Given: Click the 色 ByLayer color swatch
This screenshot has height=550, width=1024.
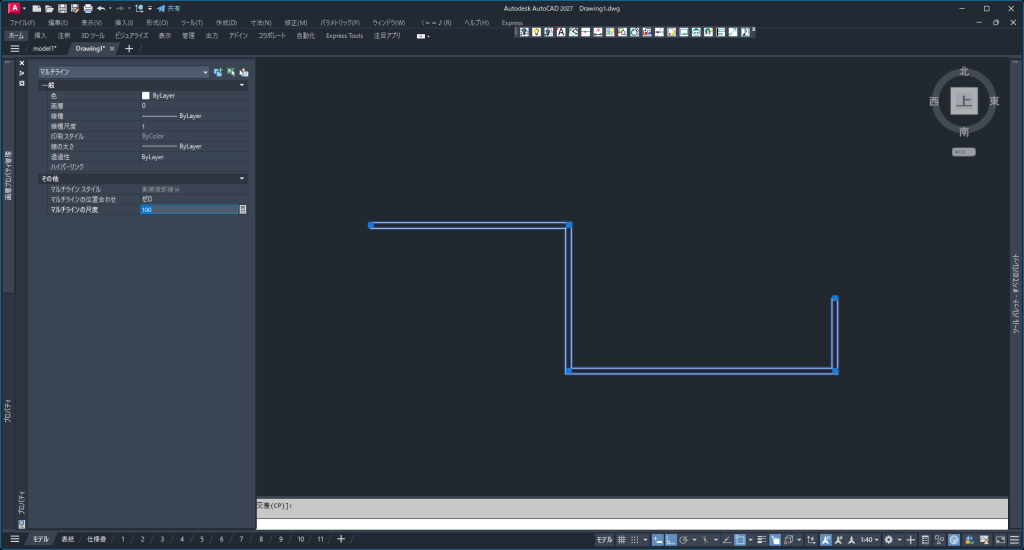Looking at the screenshot, I should (x=145, y=95).
